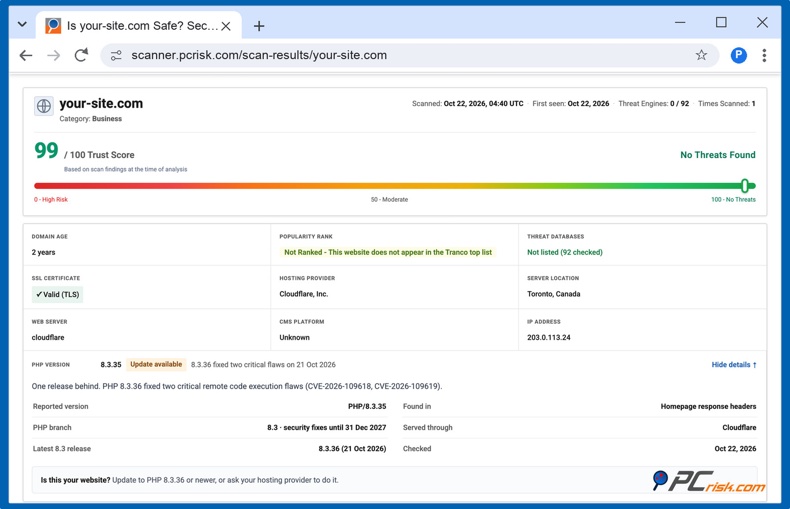The height and width of the screenshot is (509, 790).
Task: Click the '2 years' domain age value
Action: click(43, 252)
